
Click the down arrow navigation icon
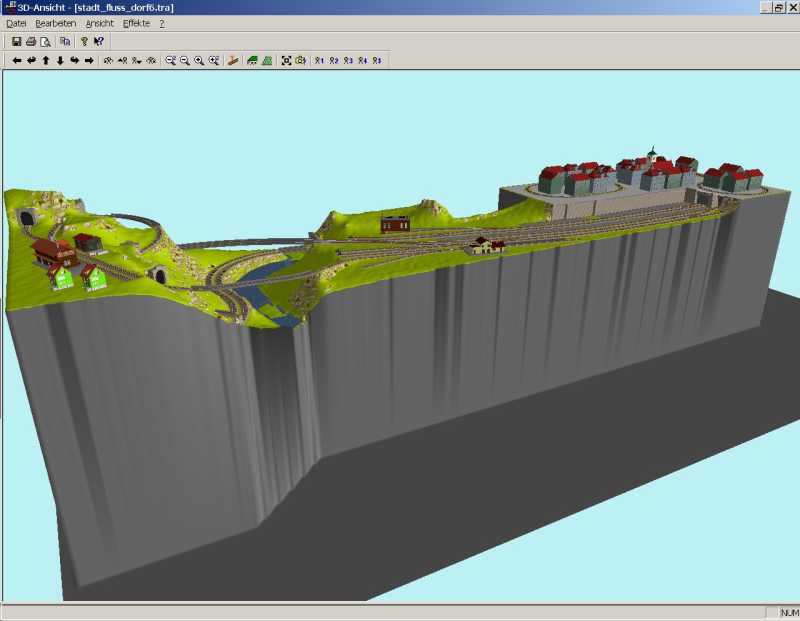tap(60, 61)
